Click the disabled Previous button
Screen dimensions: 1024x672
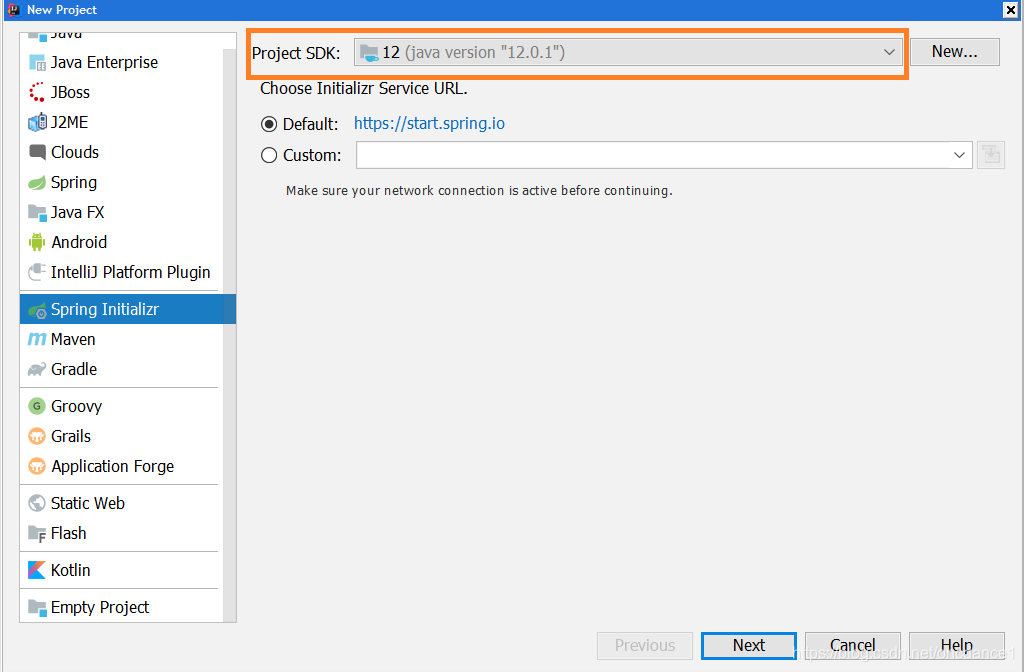tap(645, 645)
